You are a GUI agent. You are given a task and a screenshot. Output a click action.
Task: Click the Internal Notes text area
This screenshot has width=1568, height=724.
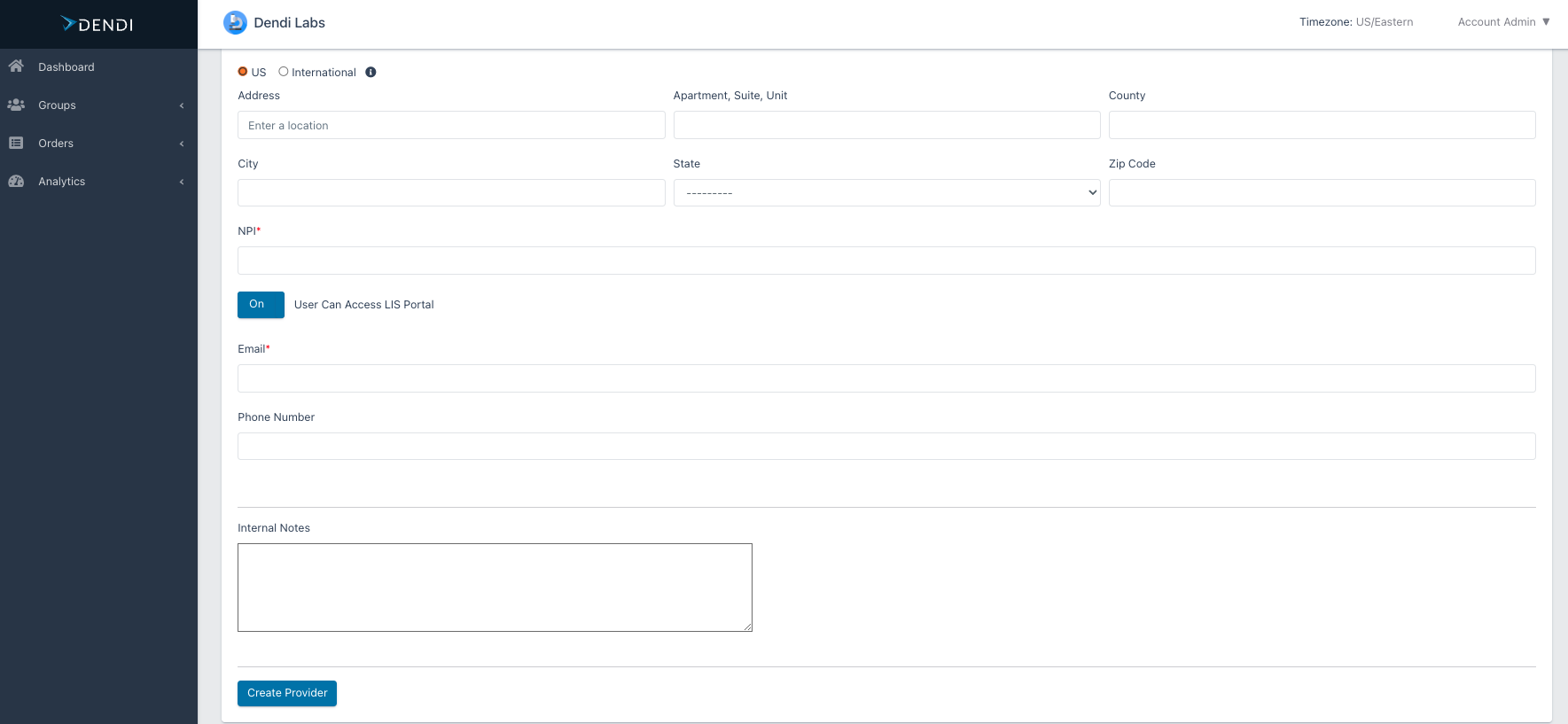click(495, 588)
